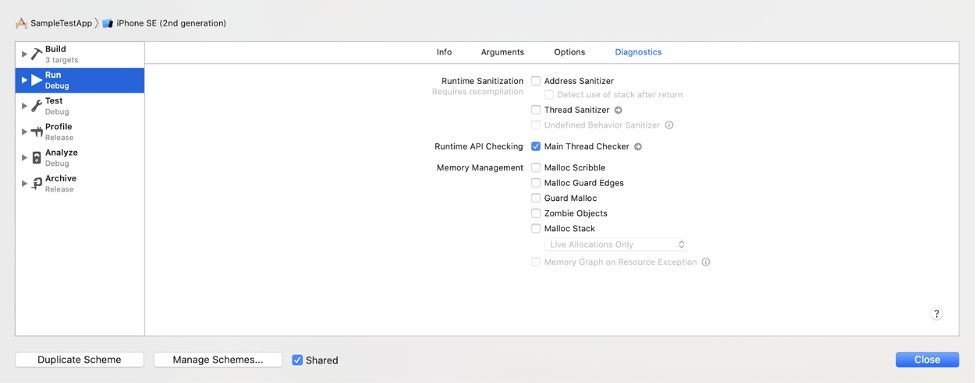This screenshot has height=383, width=977.
Task: Open the Live Allocations Only dropdown
Action: tap(616, 245)
